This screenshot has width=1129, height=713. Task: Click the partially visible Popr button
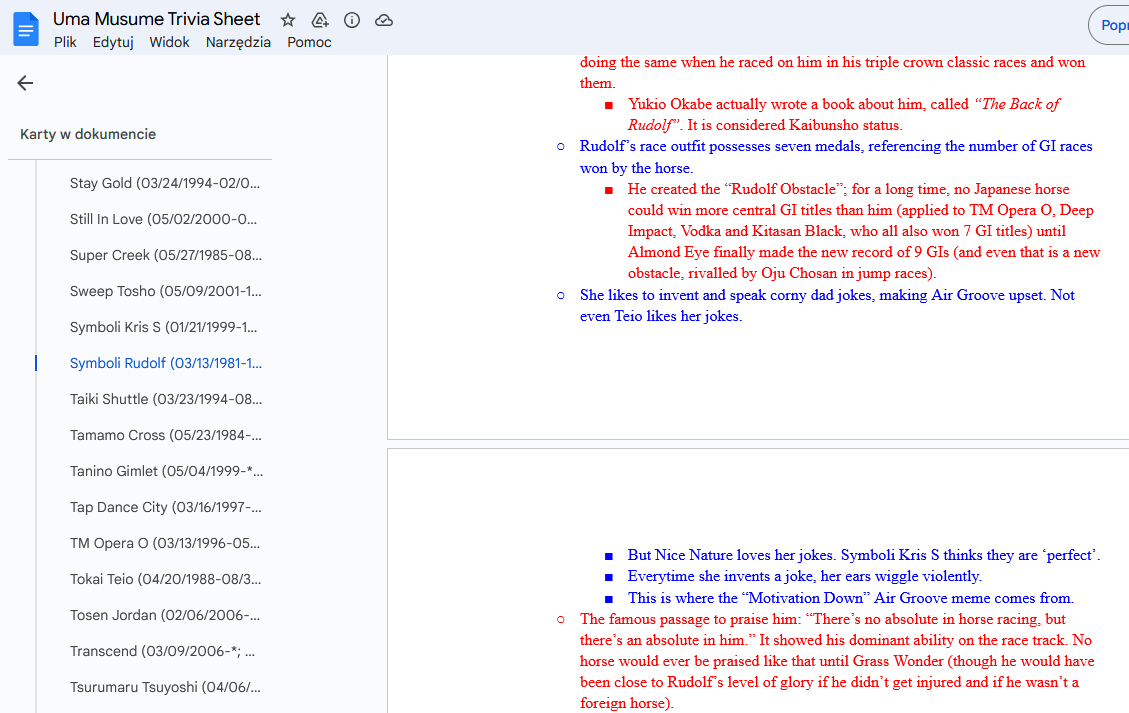1109,25
